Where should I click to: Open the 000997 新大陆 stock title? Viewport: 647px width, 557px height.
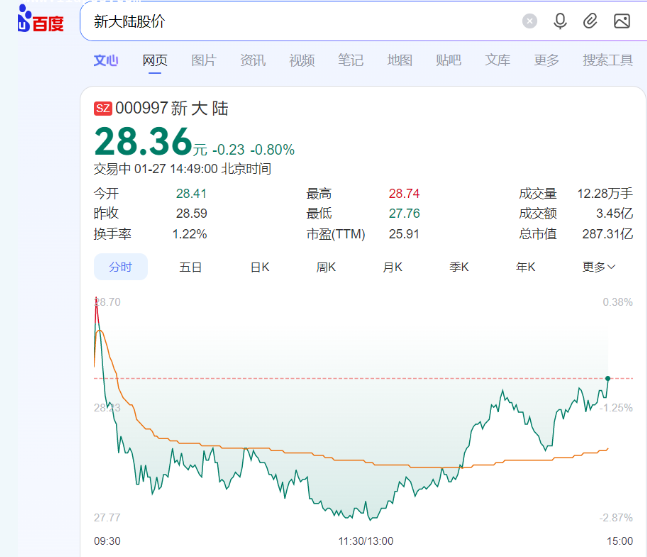point(172,109)
